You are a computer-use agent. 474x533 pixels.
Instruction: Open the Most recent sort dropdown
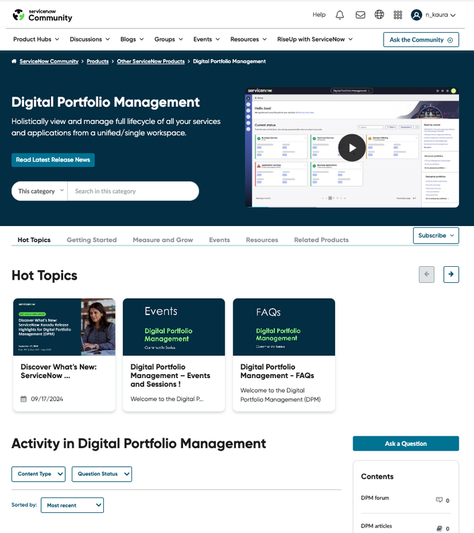pyautogui.click(x=72, y=505)
